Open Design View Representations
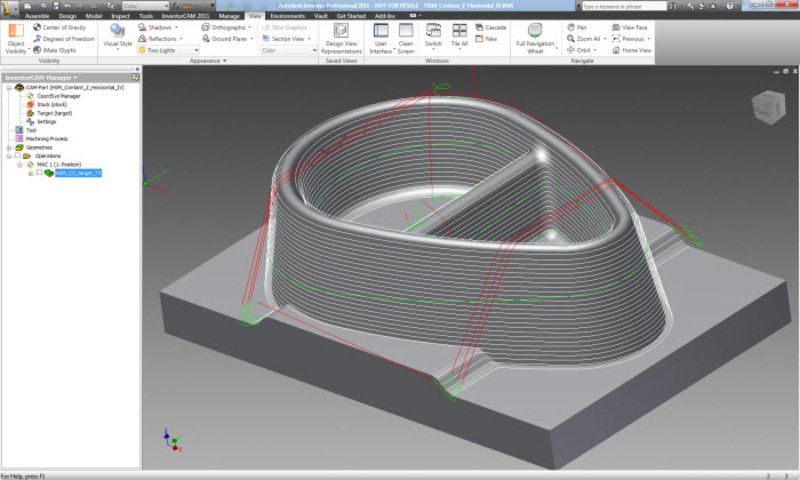 [x=341, y=32]
